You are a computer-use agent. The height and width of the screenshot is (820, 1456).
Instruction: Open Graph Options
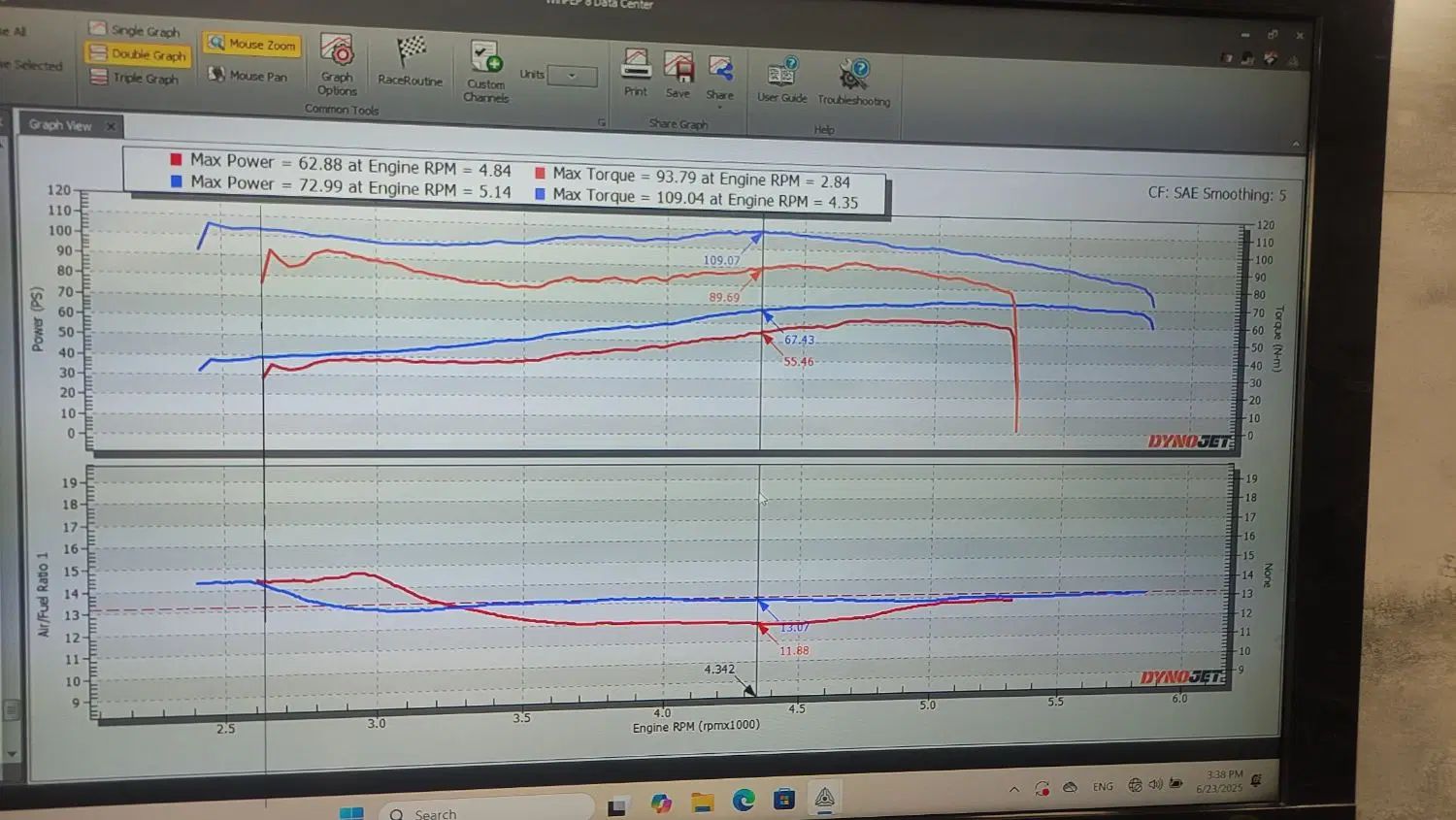[337, 65]
